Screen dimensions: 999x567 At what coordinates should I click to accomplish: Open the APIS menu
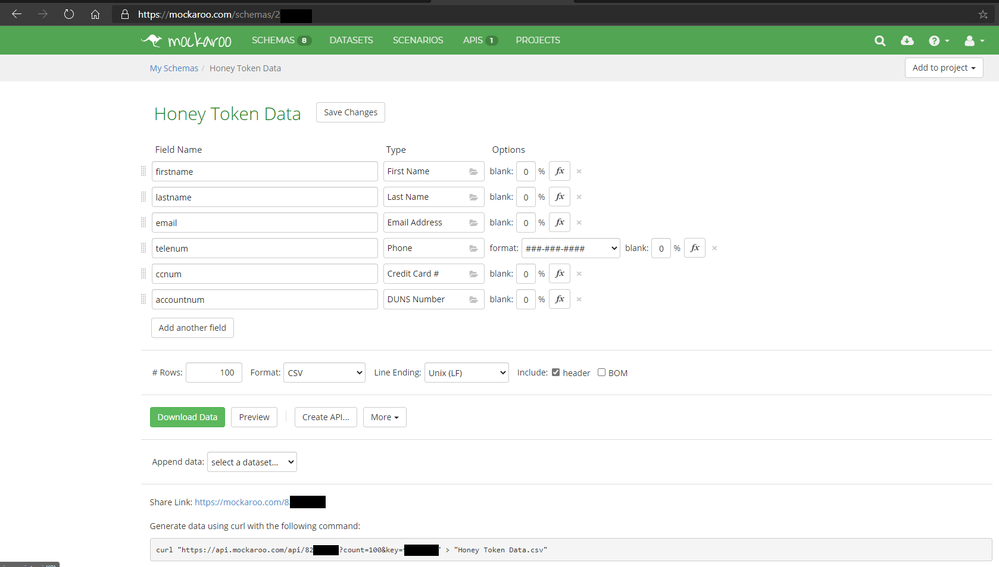[480, 40]
